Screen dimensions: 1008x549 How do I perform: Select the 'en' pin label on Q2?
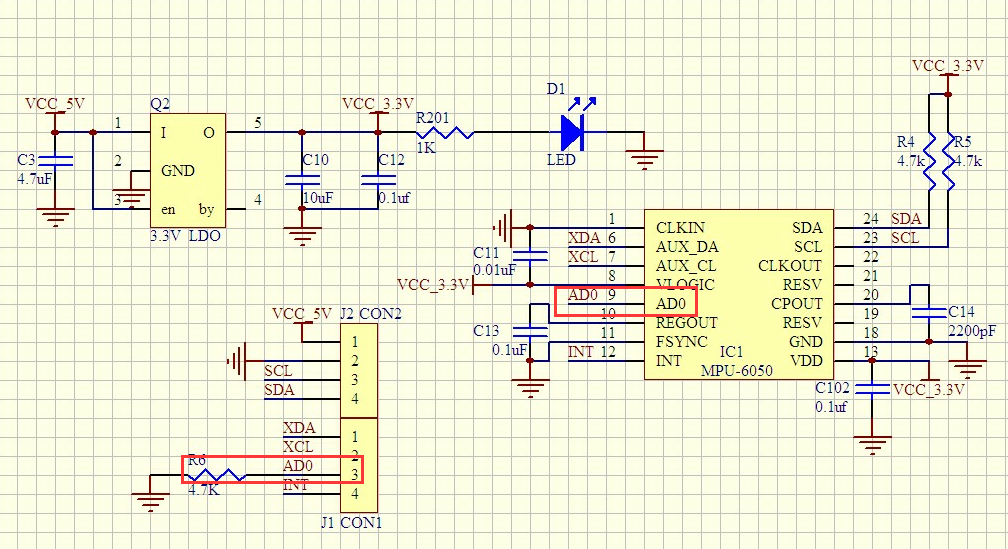[168, 210]
